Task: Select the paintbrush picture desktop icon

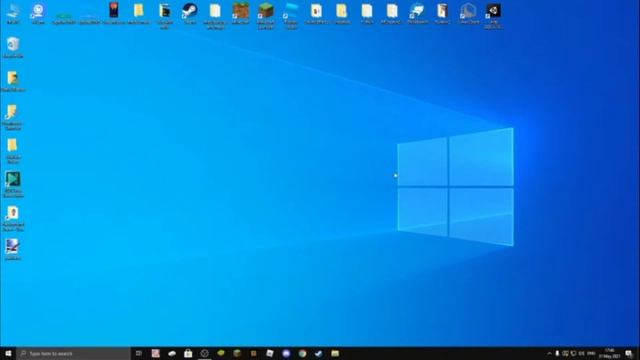Action: pyautogui.click(x=13, y=250)
